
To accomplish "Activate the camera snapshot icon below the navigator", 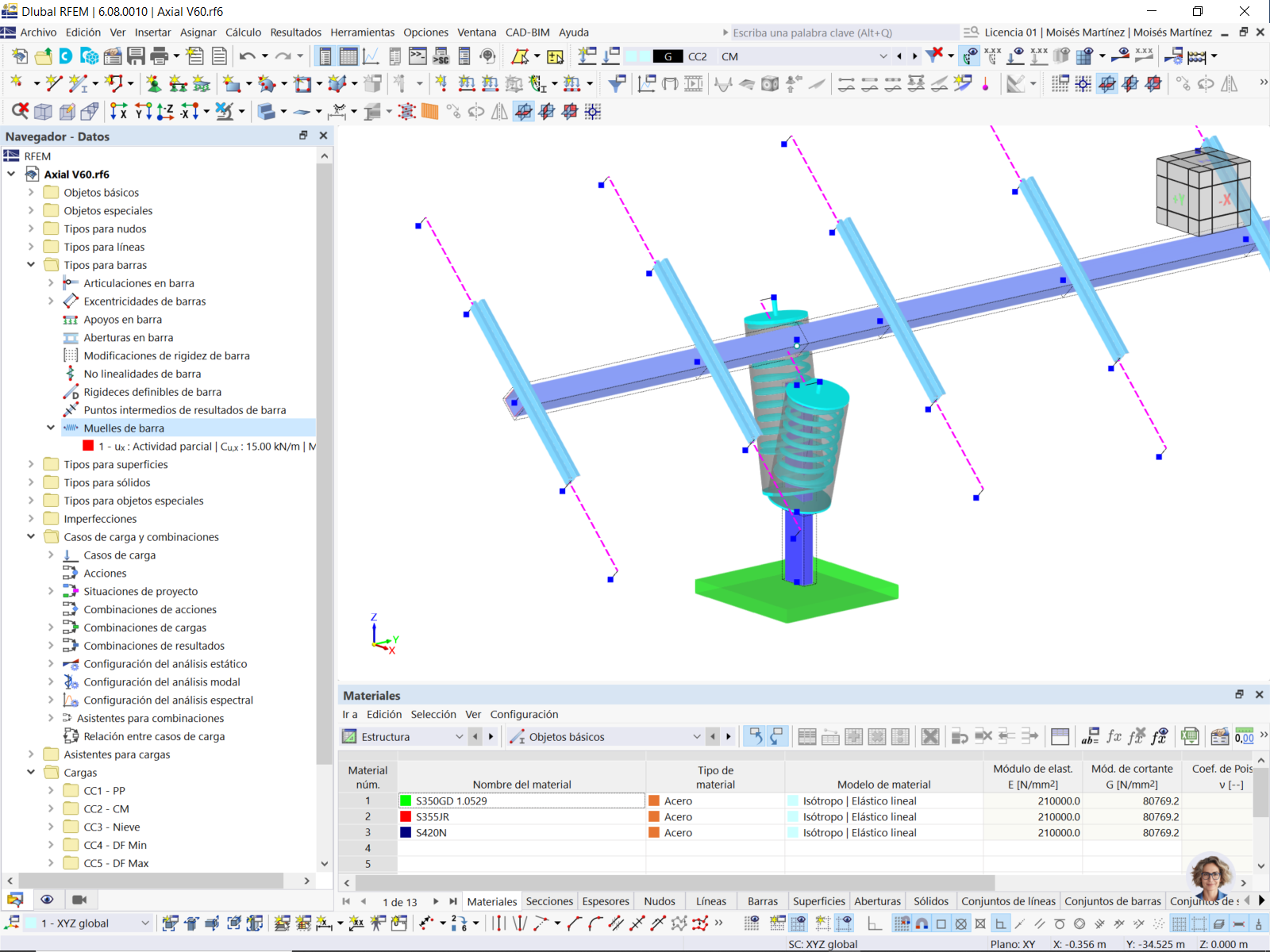I will [x=77, y=899].
